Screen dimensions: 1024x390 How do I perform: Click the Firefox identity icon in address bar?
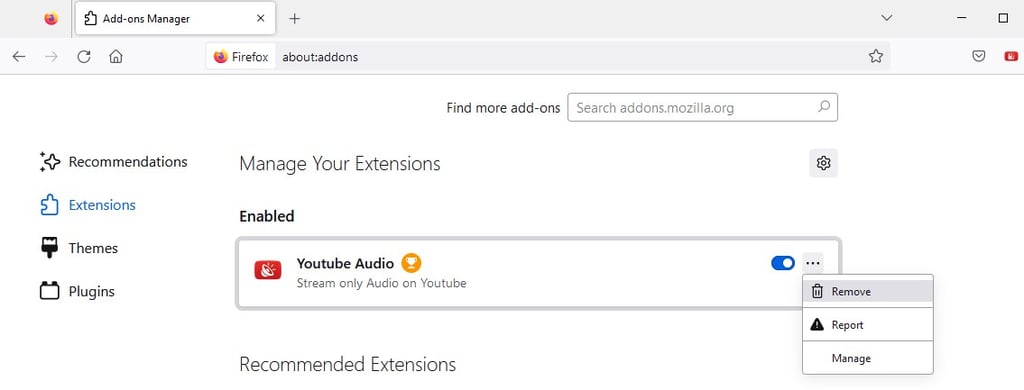click(240, 57)
